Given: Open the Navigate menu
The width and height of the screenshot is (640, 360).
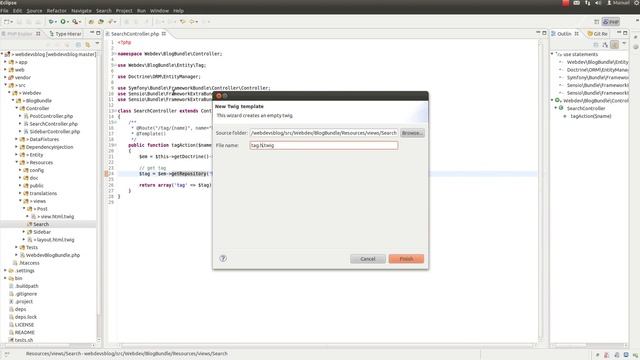Looking at the screenshot, I should 81,11.
